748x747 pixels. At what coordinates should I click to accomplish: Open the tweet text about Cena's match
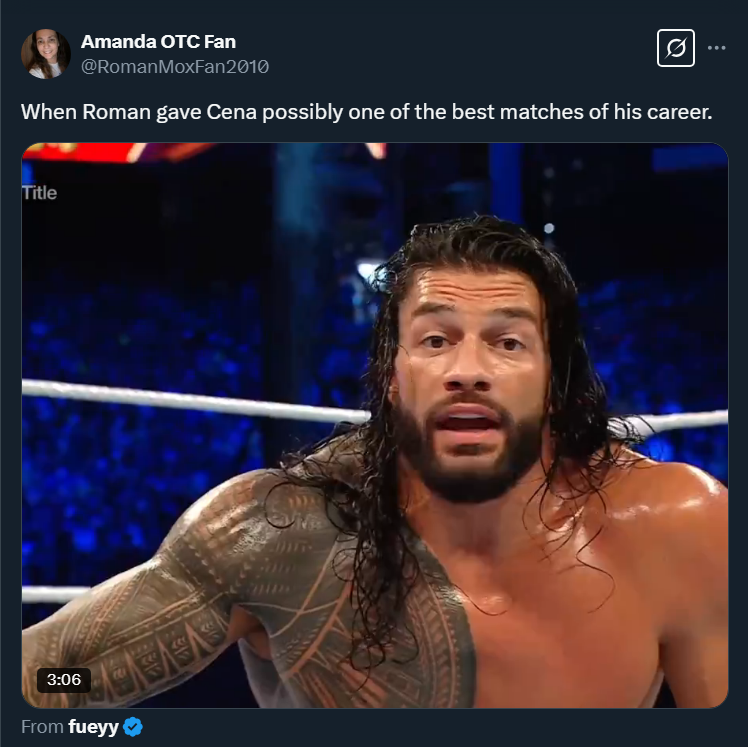(x=366, y=112)
